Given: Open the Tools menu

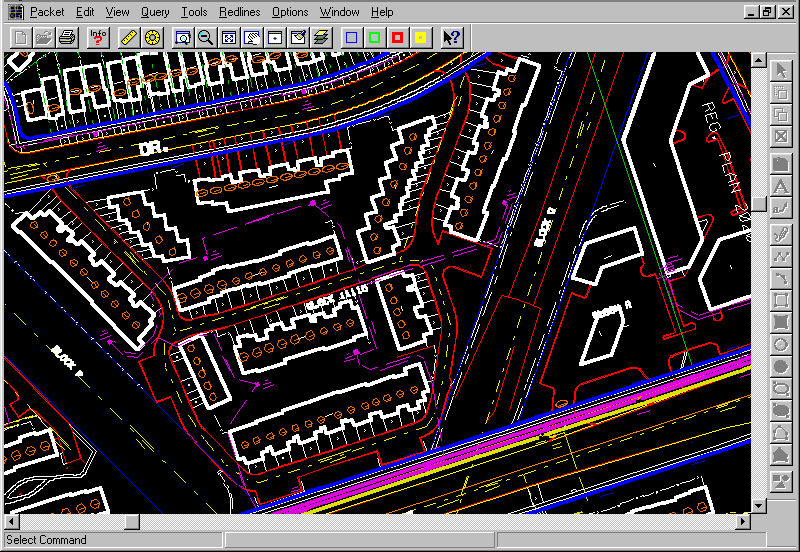Looking at the screenshot, I should click(x=195, y=12).
